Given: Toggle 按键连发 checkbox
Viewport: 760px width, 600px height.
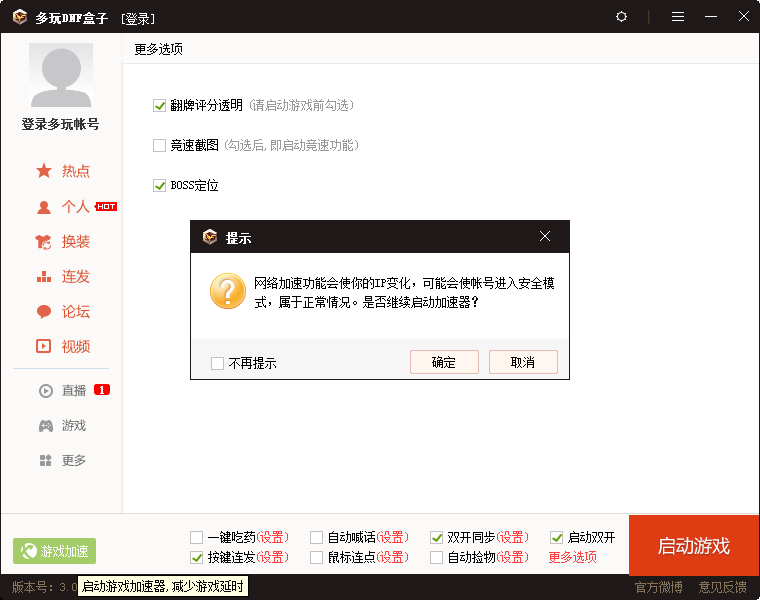Looking at the screenshot, I should tap(196, 557).
